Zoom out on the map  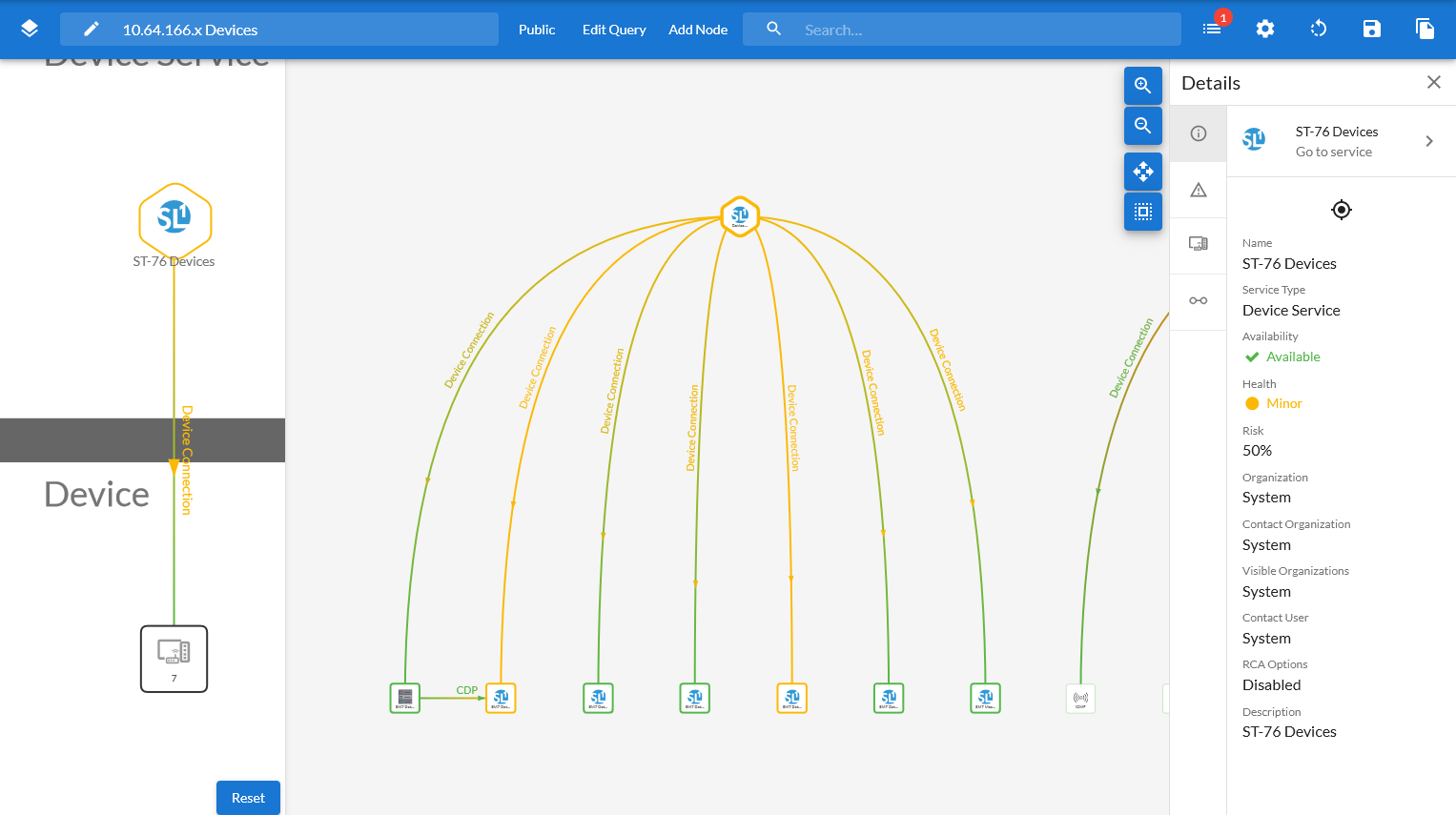[1142, 125]
